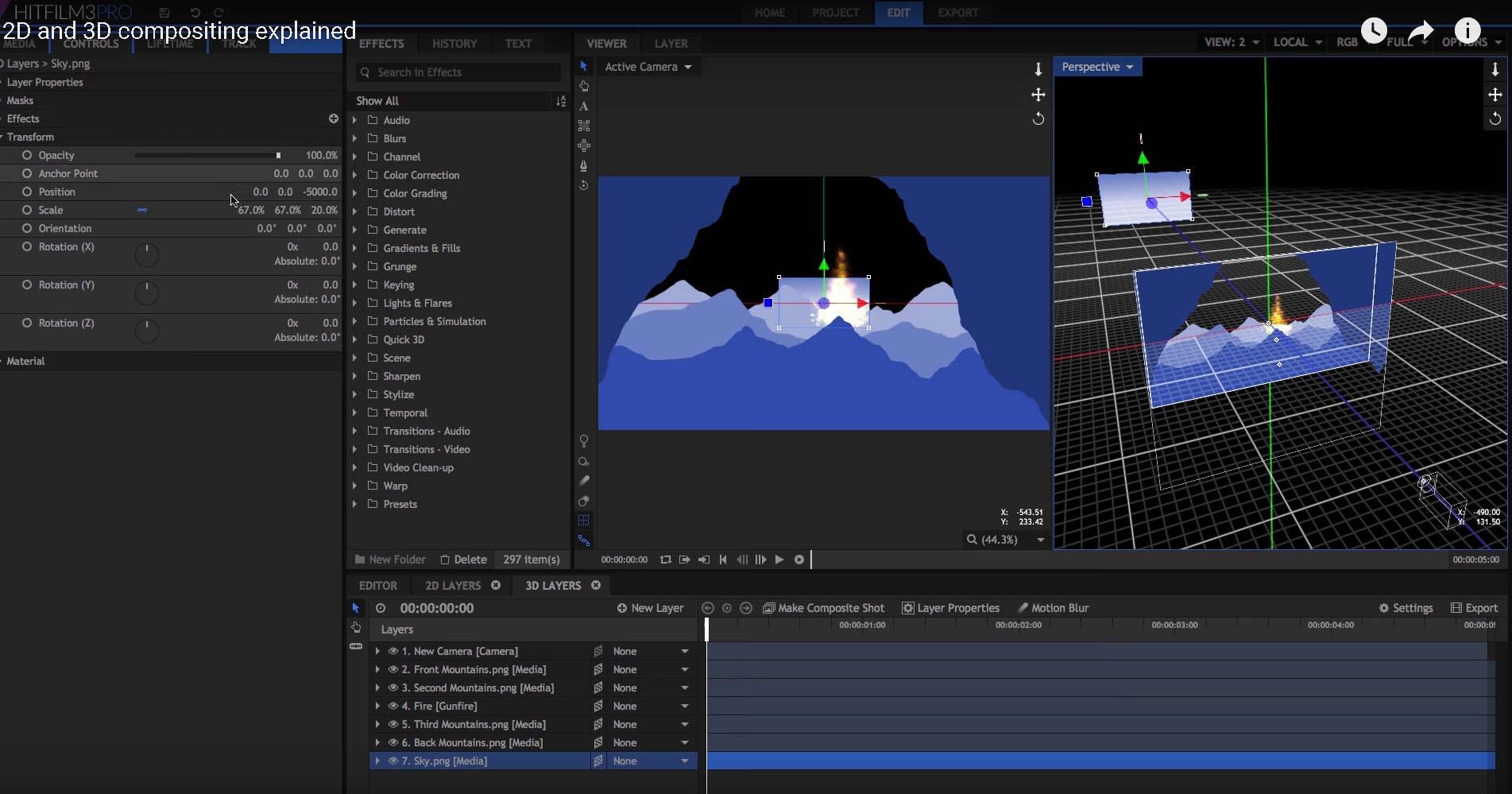This screenshot has height=794, width=1512.
Task: Open timeline Settings
Action: [x=1406, y=608]
